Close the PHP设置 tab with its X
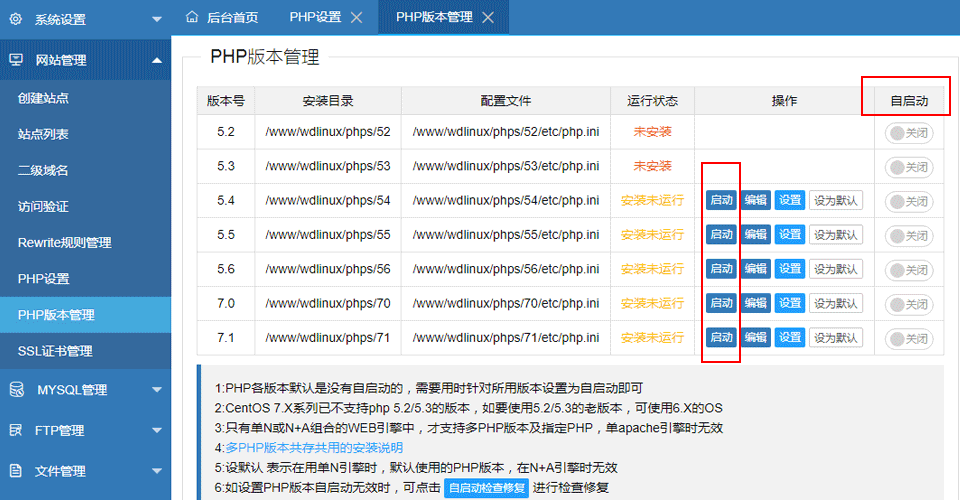 tap(359, 18)
